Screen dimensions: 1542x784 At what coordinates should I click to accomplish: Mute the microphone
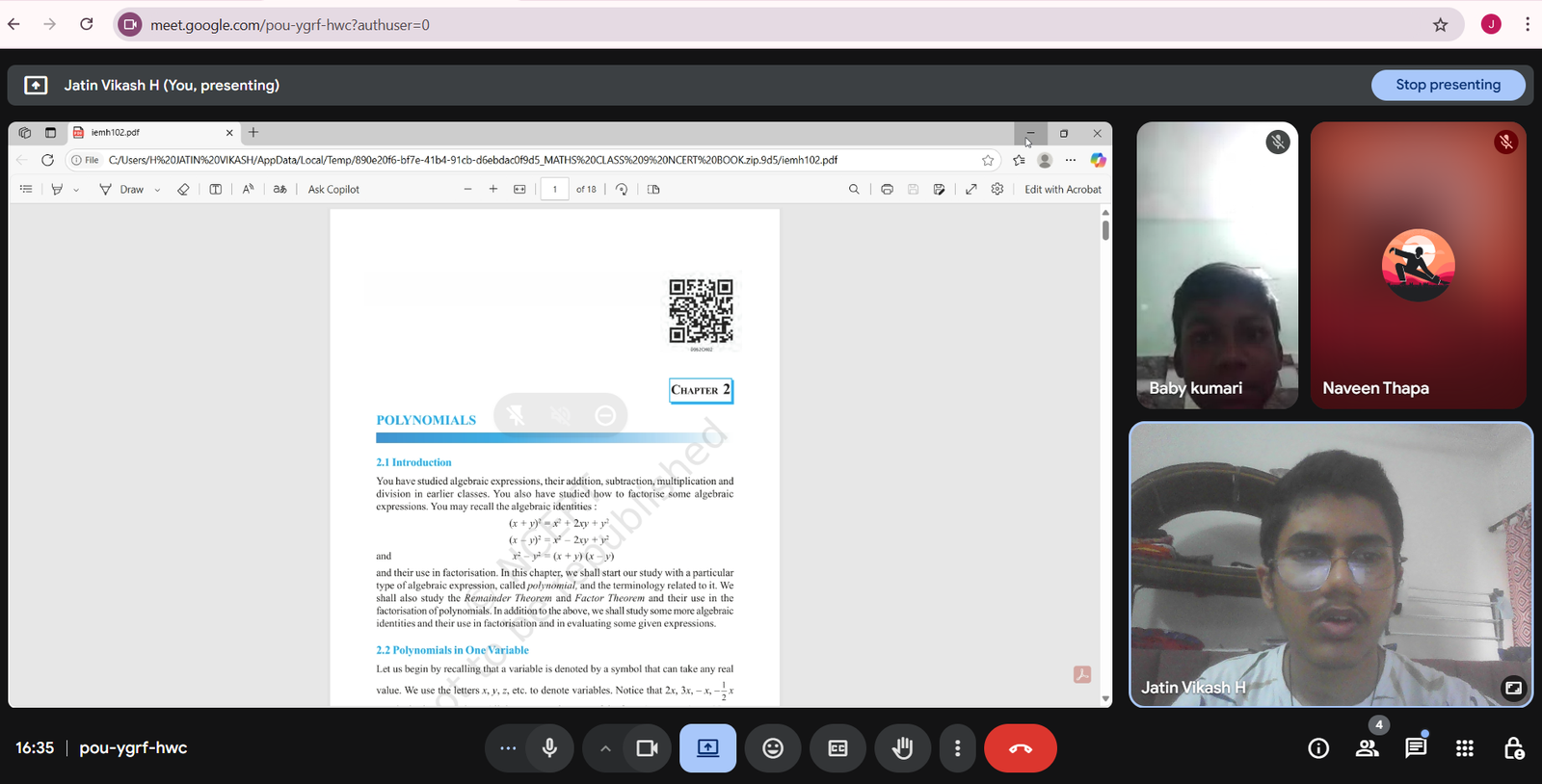[x=549, y=748]
